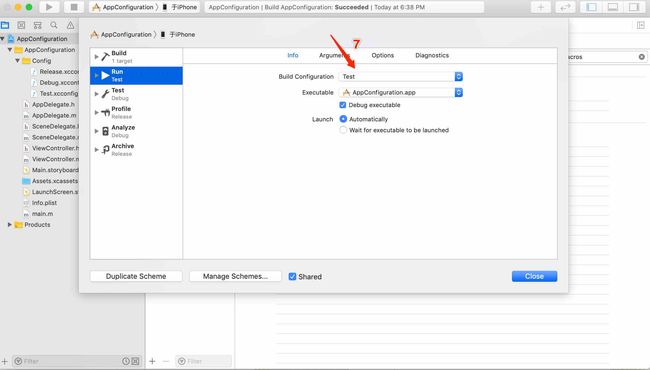Click the add target plus icon
Image resolution: width=650 pixels, height=370 pixels.
click(x=152, y=361)
